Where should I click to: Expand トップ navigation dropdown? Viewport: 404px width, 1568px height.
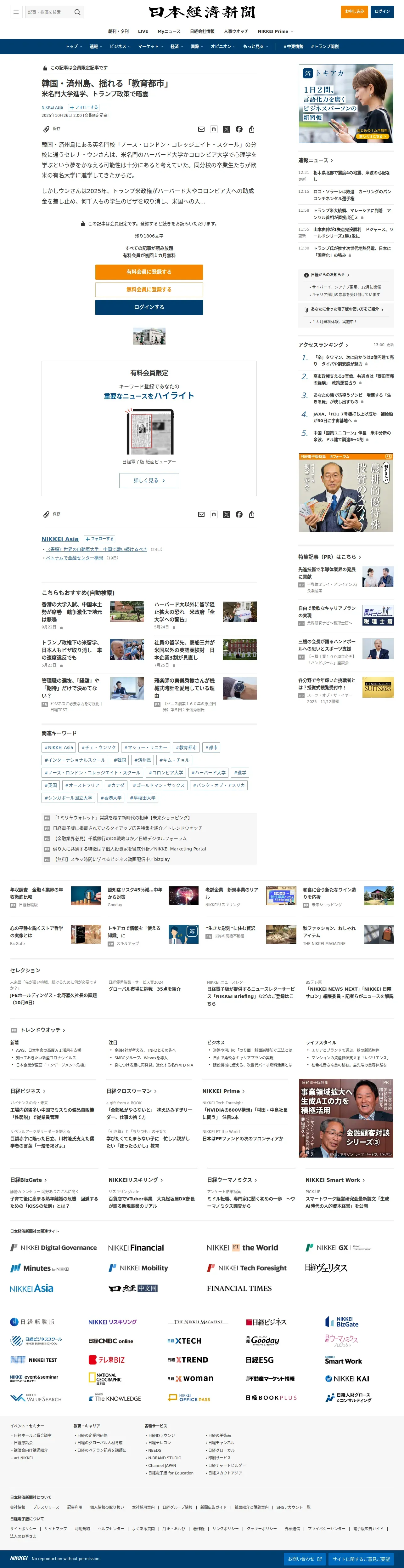click(74, 46)
